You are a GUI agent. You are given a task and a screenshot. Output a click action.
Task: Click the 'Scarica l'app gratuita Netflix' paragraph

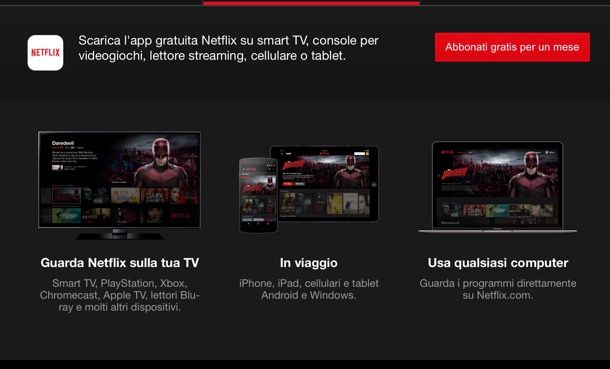click(228, 48)
